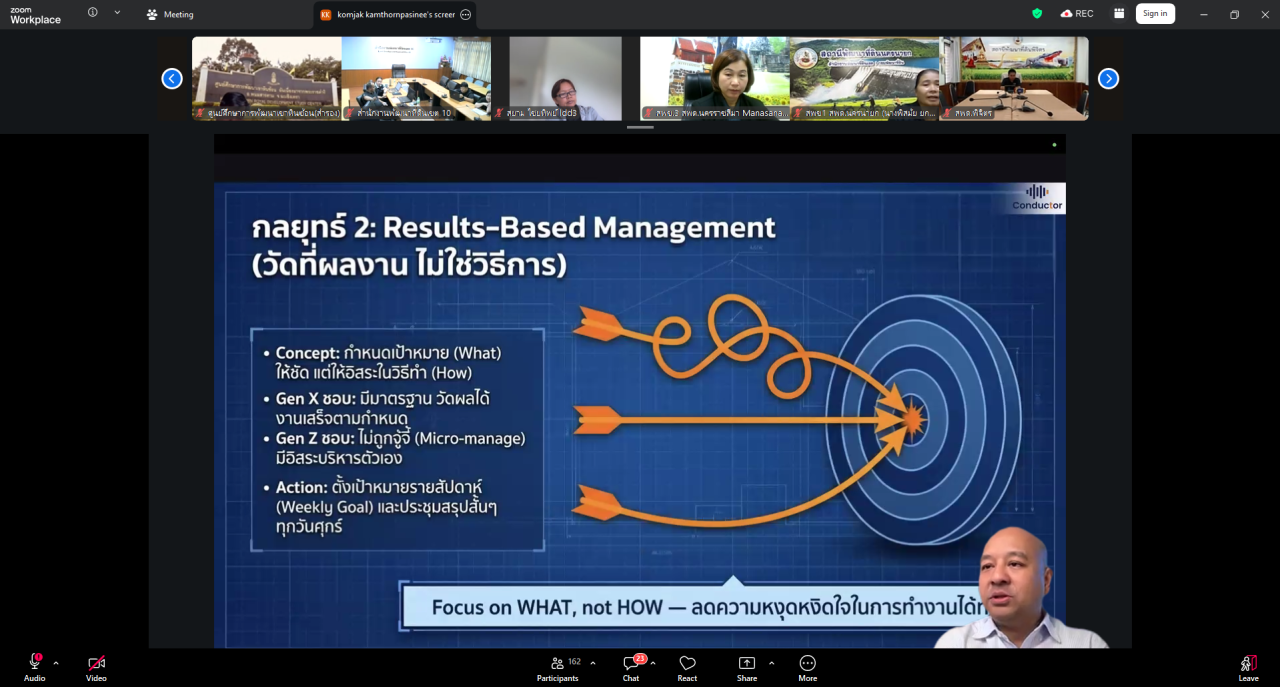The height and width of the screenshot is (687, 1280).
Task: Open the view layout icon beside Sign in
Action: [1118, 14]
